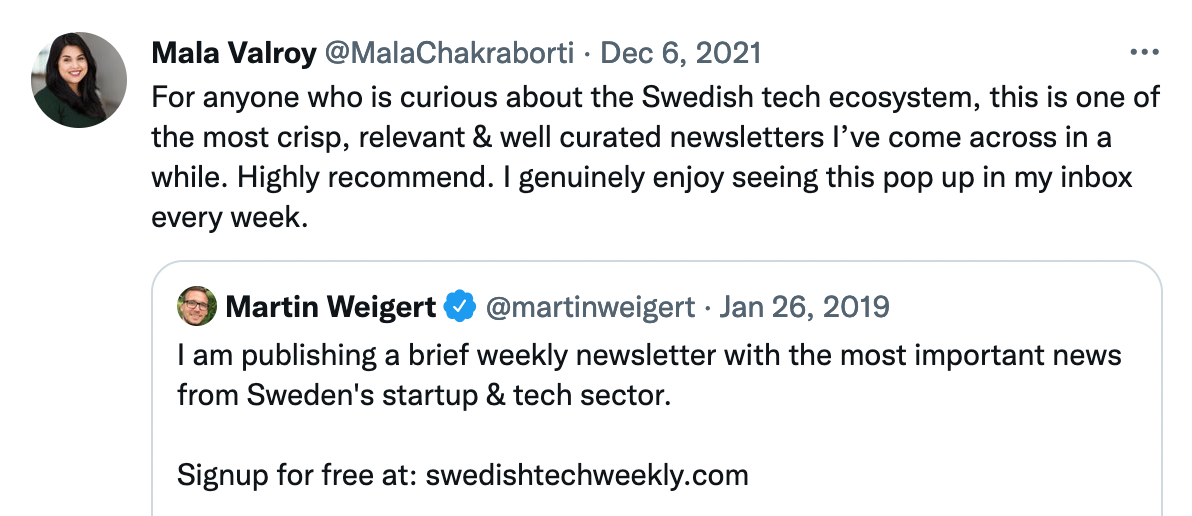Open the tweet's more options (three dots) menu

(1144, 52)
